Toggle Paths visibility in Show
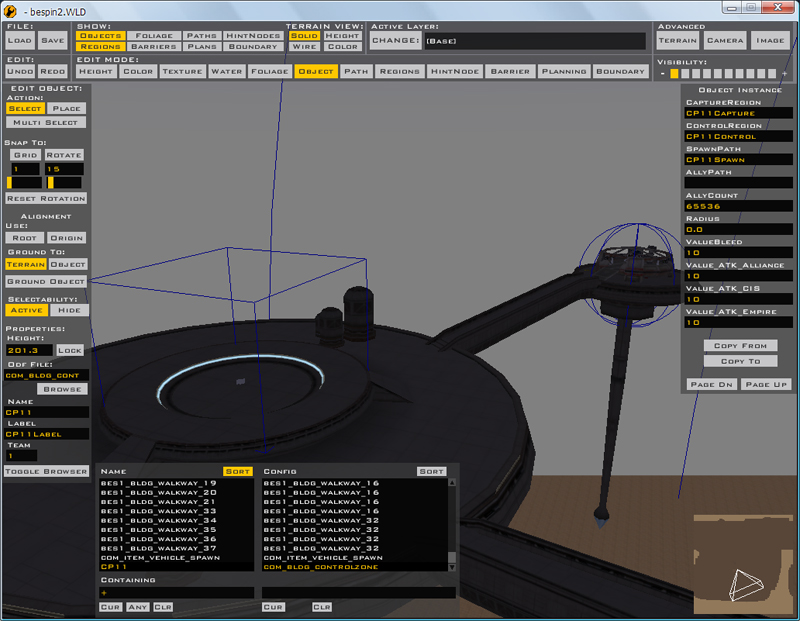 coord(202,36)
